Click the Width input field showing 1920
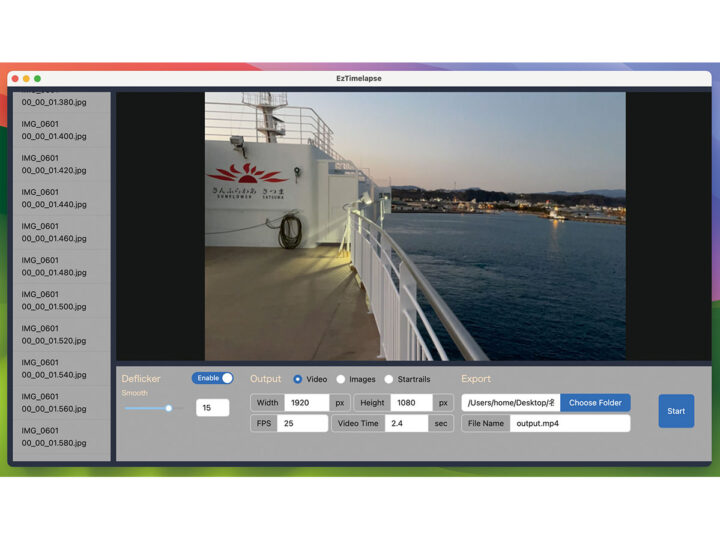720x540 pixels. [x=307, y=403]
